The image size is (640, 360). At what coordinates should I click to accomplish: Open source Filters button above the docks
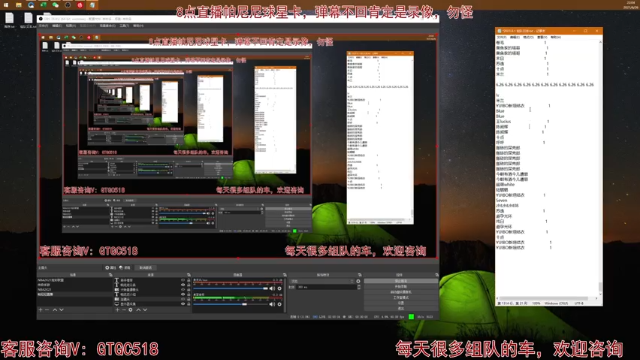tap(125, 268)
